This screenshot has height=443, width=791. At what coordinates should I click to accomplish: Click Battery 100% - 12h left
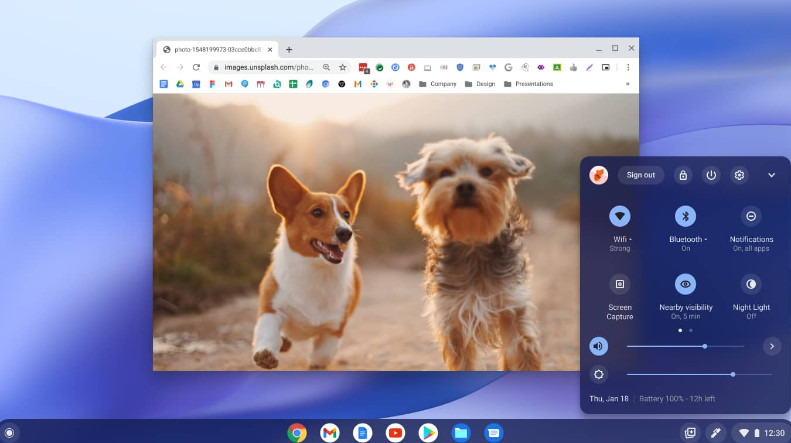677,399
